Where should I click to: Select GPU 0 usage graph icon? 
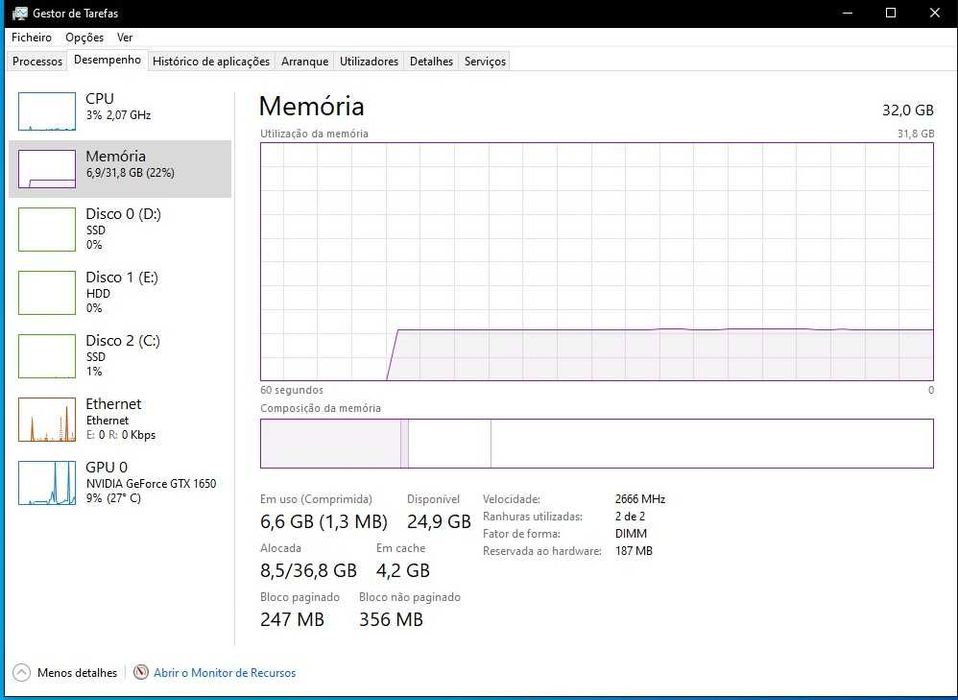pyautogui.click(x=47, y=482)
